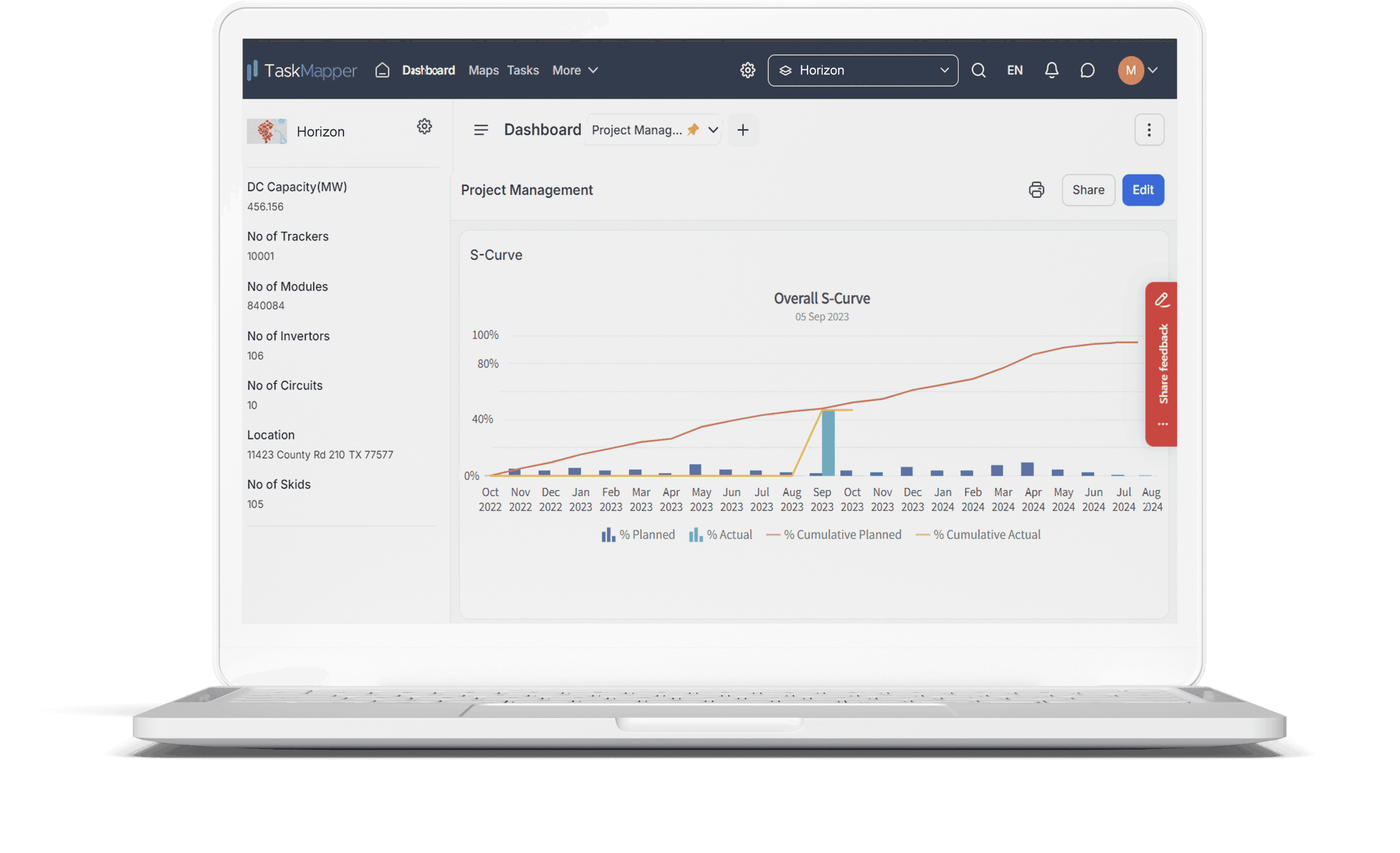Viewport: 1400px width, 853px height.
Task: Click the 05 Sep 2023 chart date
Action: [x=821, y=317]
